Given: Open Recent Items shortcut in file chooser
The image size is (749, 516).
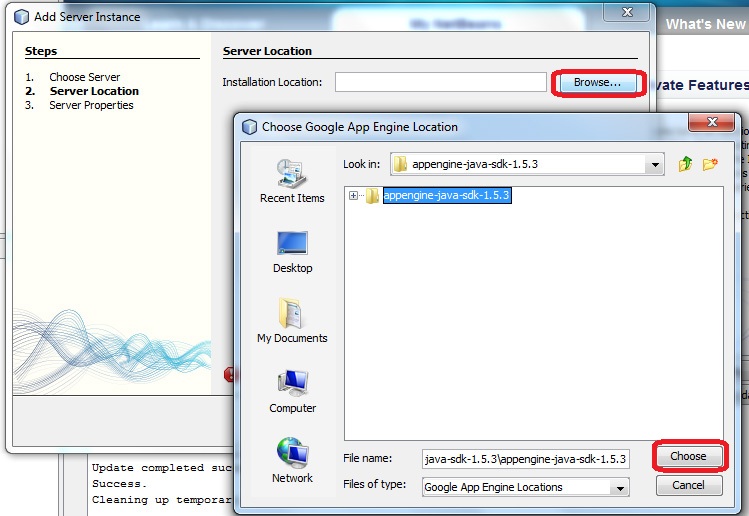Looking at the screenshot, I should [x=292, y=181].
